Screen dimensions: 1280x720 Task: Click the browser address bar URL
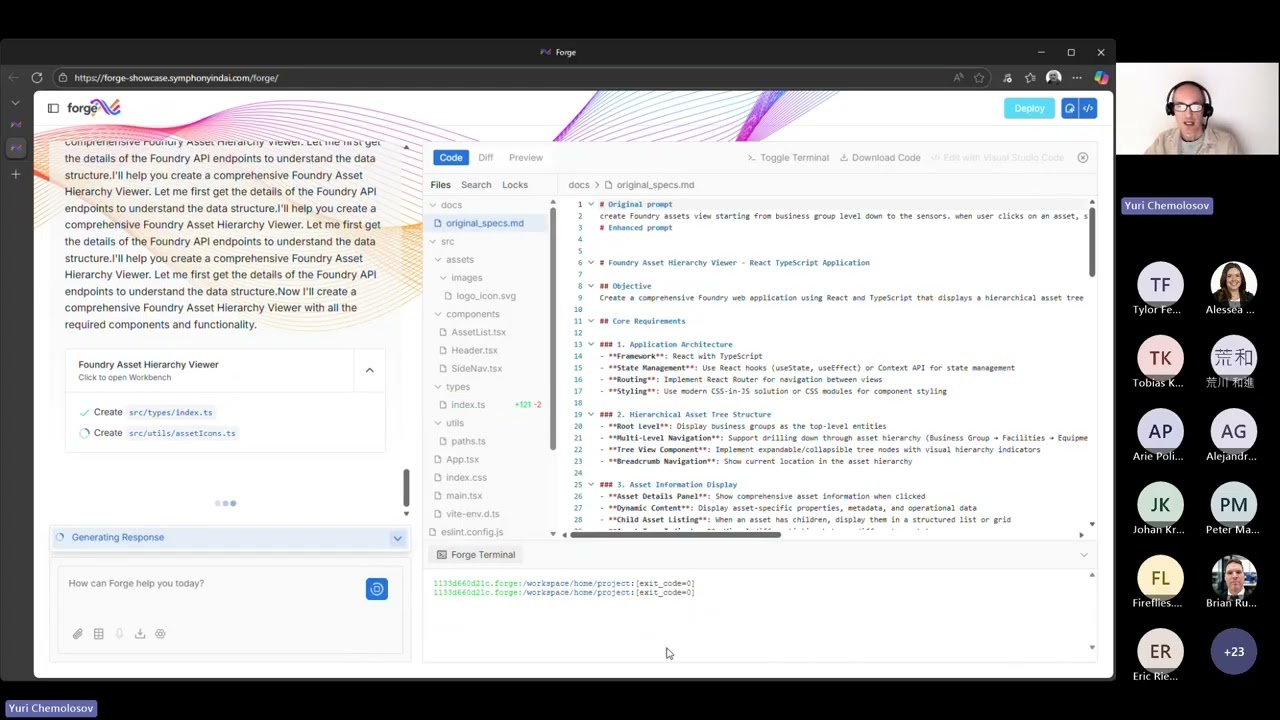tap(176, 77)
